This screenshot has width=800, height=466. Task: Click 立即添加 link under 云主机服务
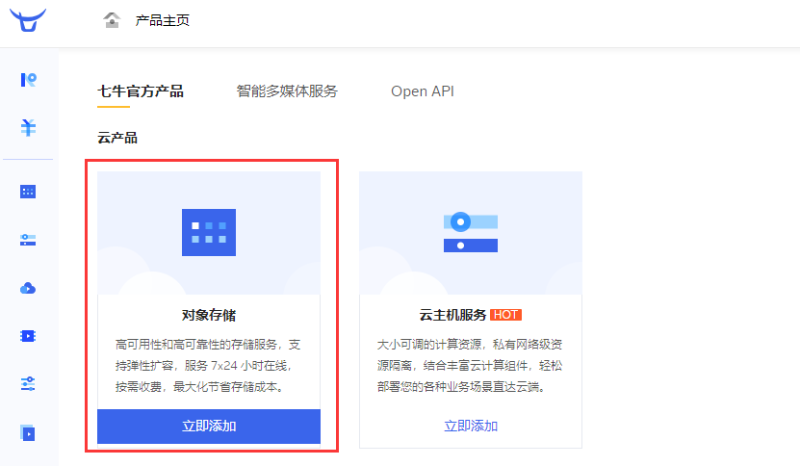(x=470, y=426)
